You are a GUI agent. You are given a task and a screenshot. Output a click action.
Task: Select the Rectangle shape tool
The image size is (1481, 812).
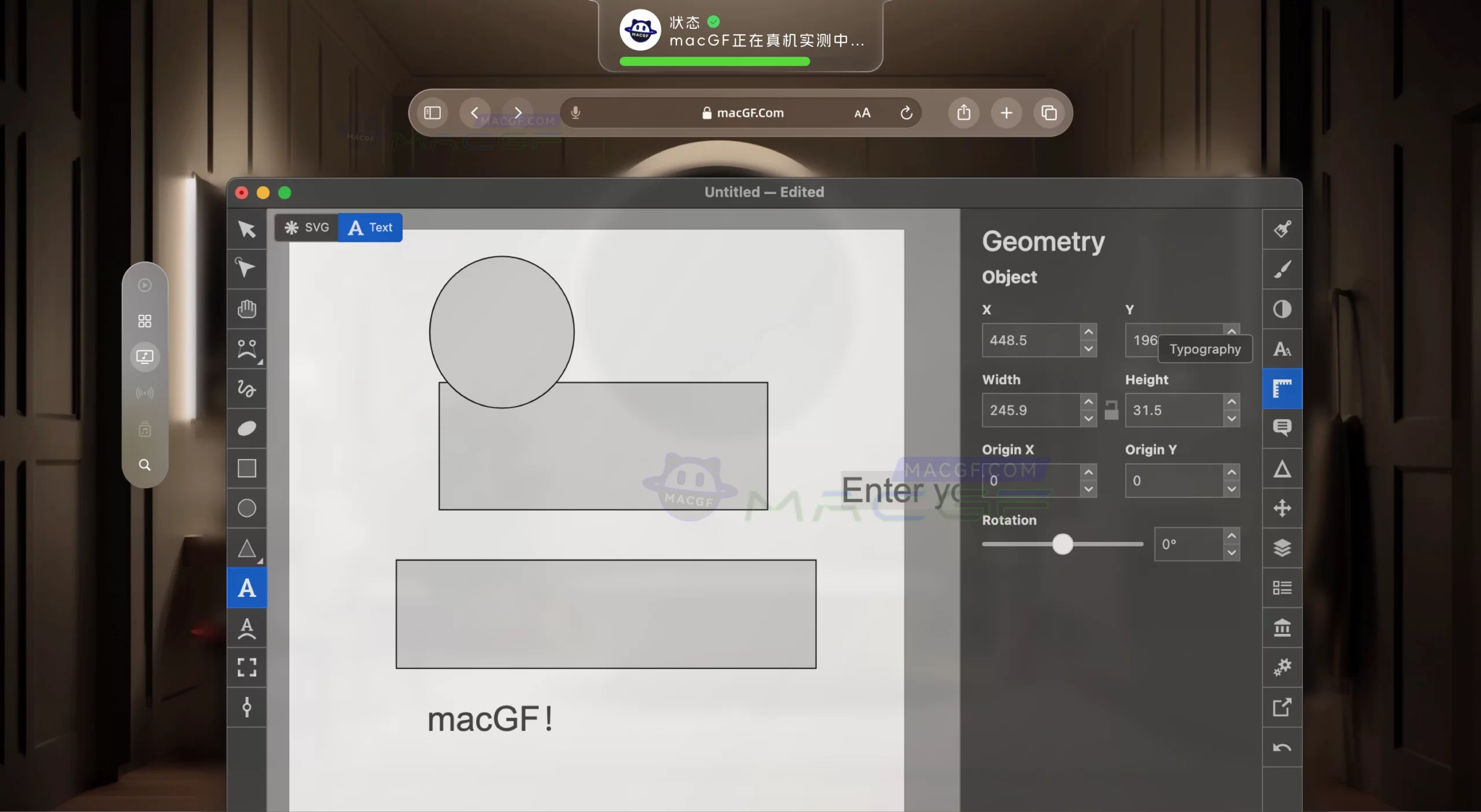click(x=246, y=468)
